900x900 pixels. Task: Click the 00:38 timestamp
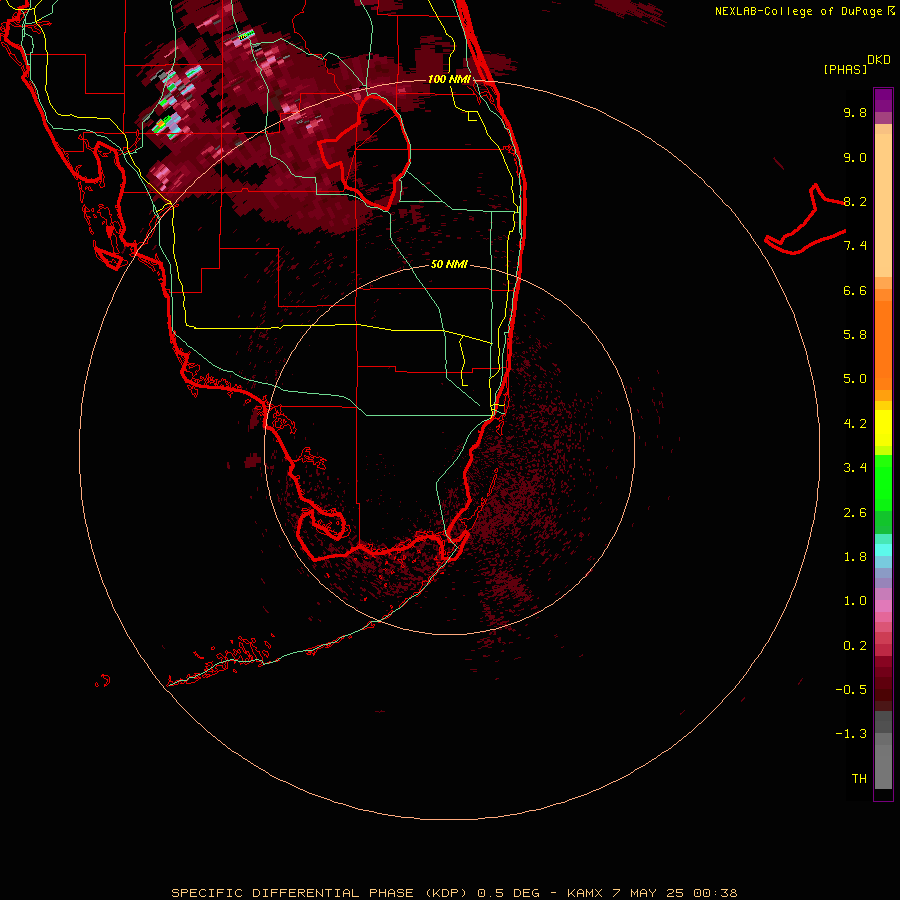click(x=715, y=893)
